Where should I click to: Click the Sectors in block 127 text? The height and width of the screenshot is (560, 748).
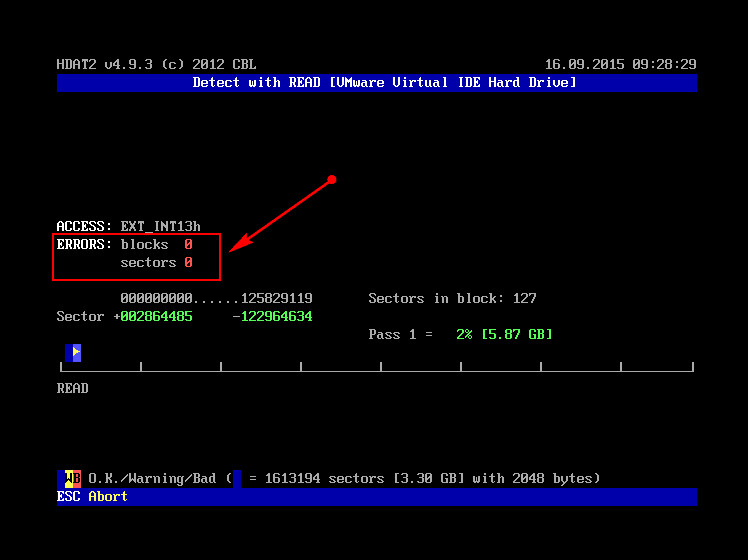tap(452, 299)
